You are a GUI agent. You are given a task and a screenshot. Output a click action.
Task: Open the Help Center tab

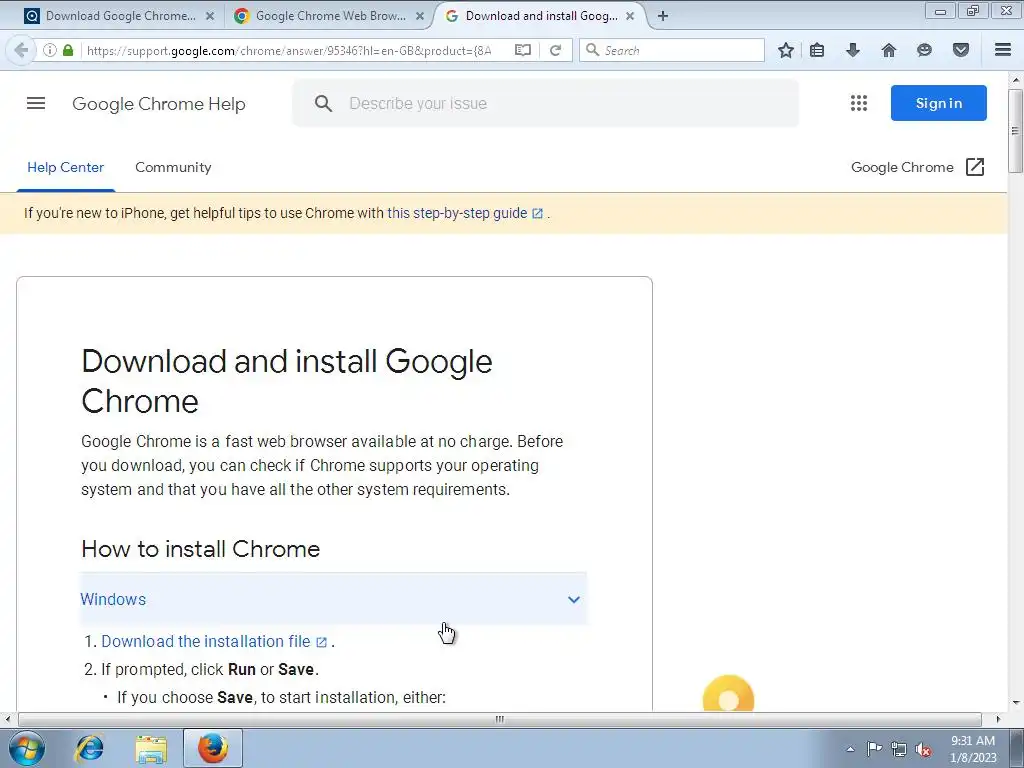click(x=65, y=167)
